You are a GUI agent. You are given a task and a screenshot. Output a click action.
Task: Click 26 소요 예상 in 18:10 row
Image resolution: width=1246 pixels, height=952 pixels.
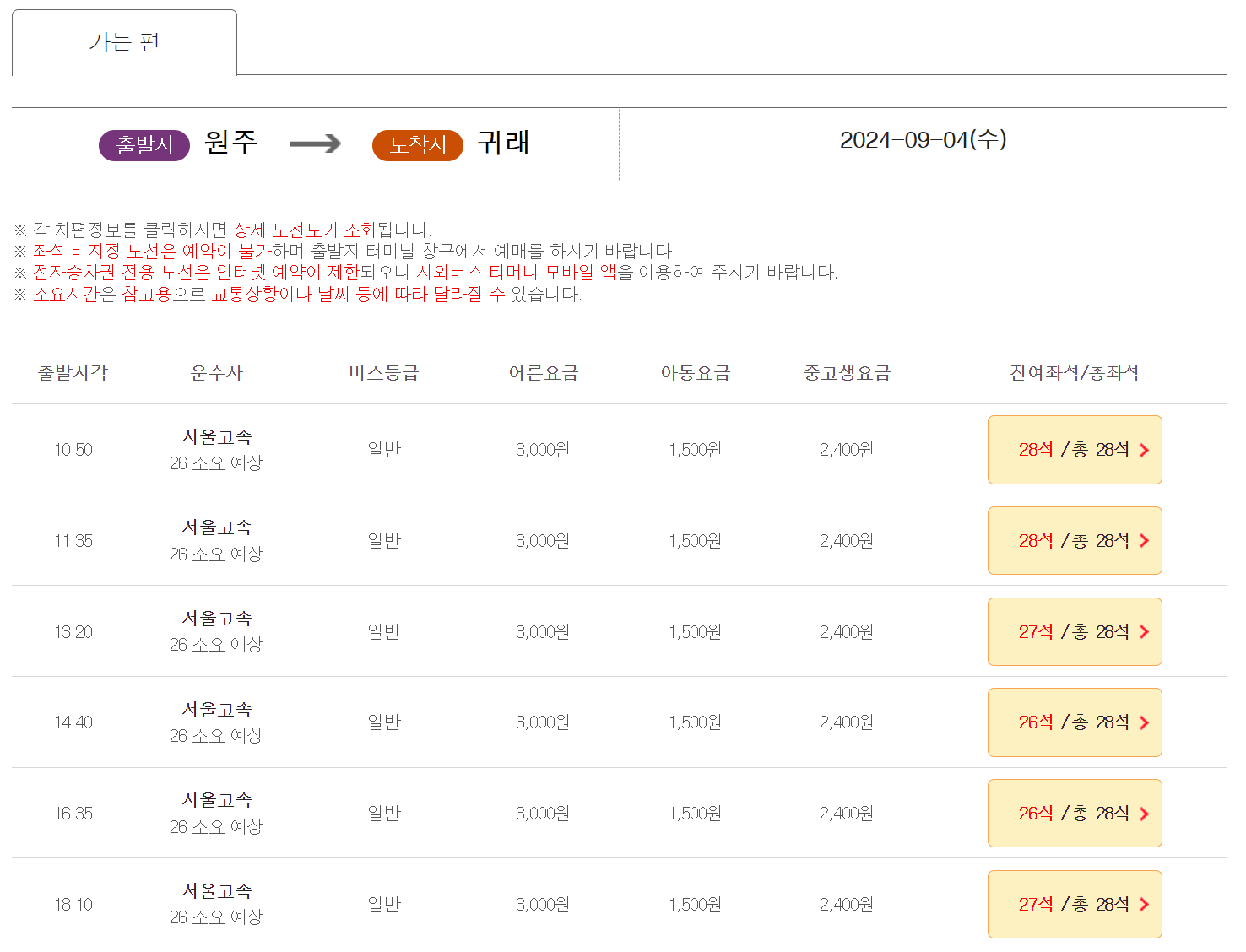pyautogui.click(x=217, y=917)
